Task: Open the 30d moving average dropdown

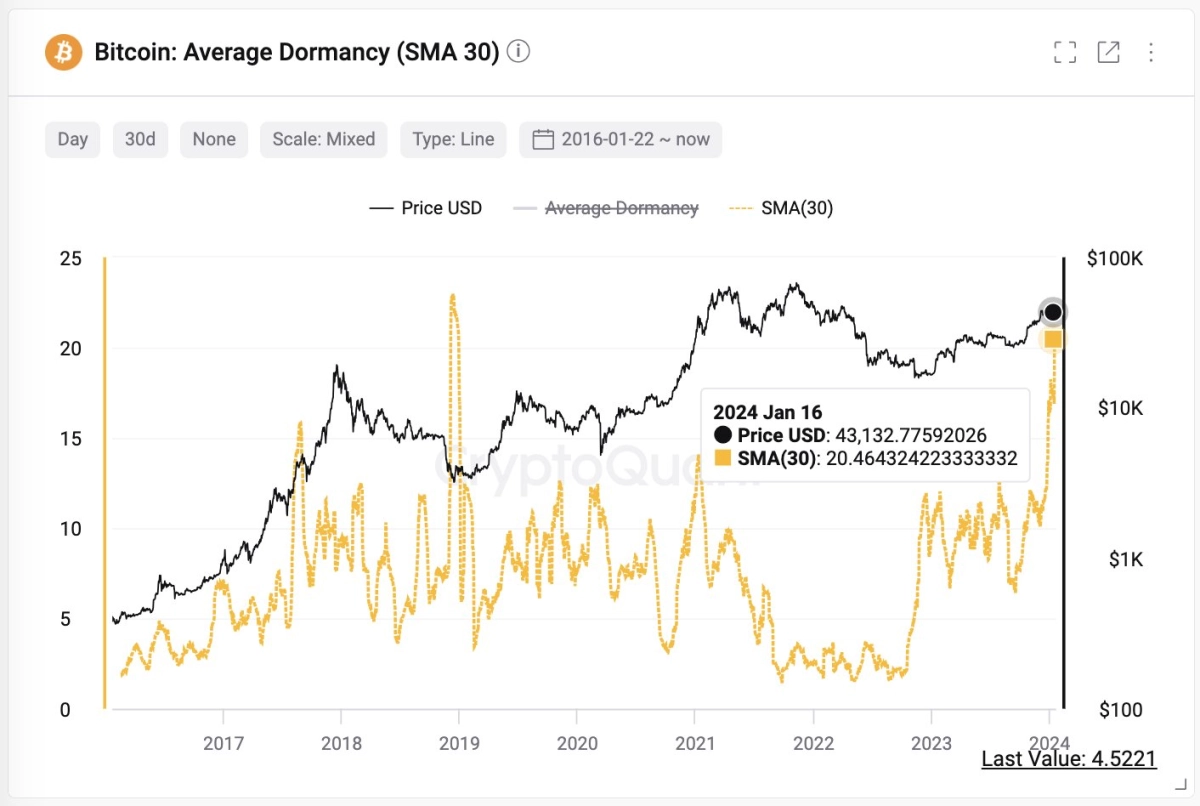Action: click(x=140, y=139)
